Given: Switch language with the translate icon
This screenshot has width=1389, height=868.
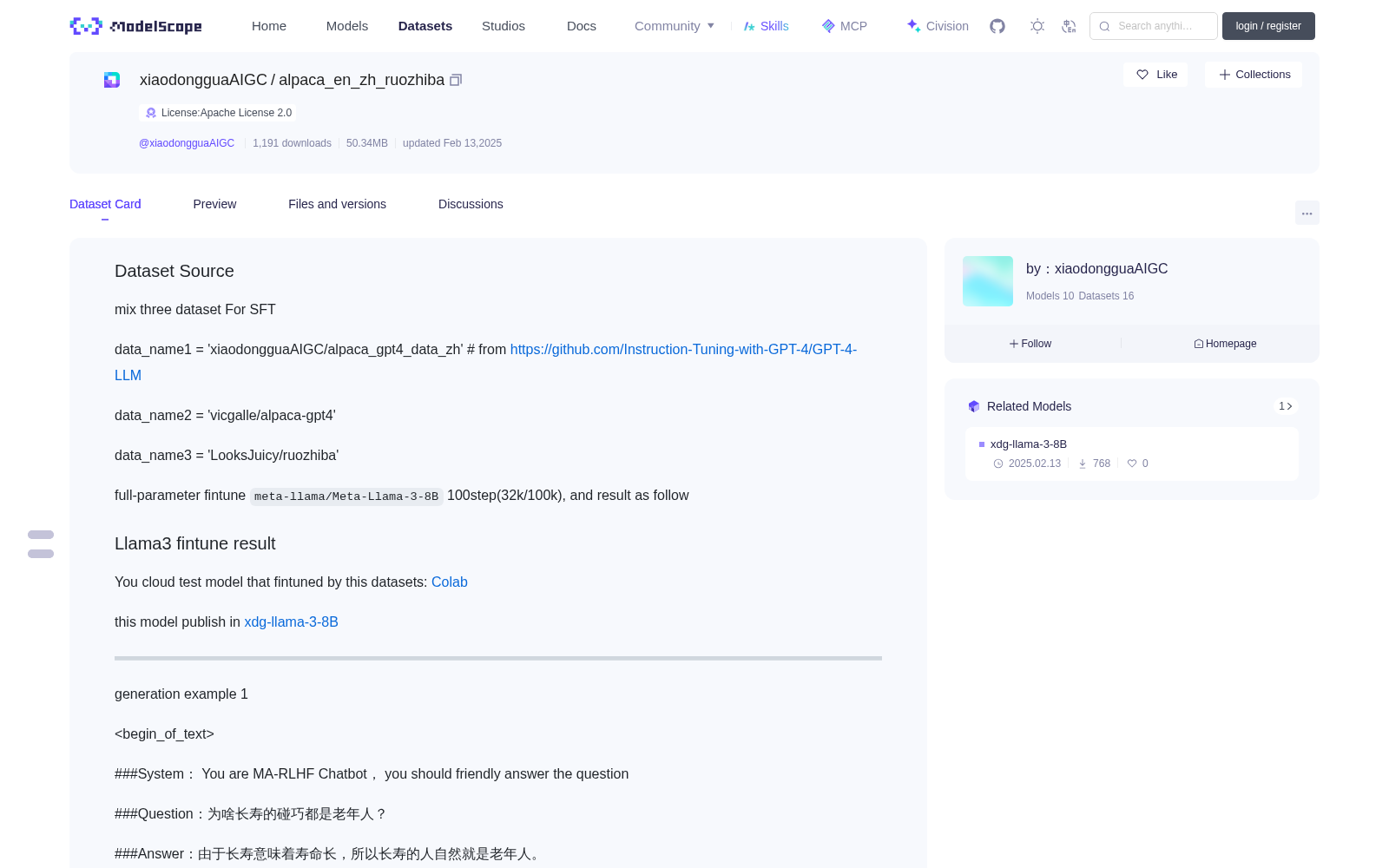Looking at the screenshot, I should click(1070, 26).
